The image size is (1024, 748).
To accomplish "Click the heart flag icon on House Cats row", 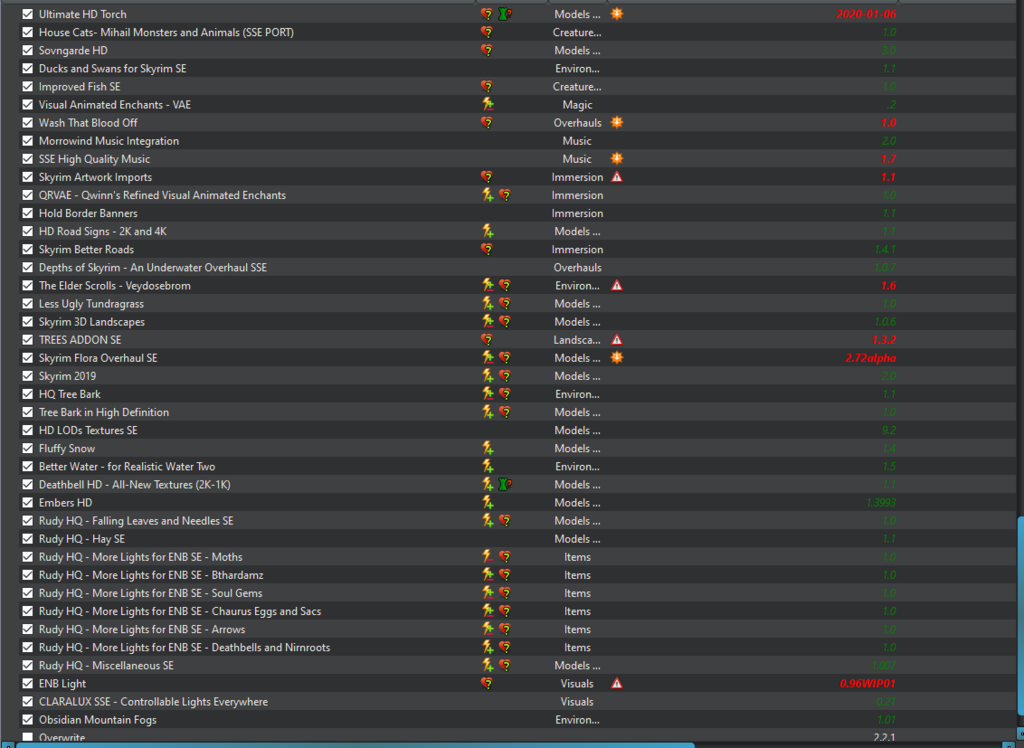I will coord(487,33).
